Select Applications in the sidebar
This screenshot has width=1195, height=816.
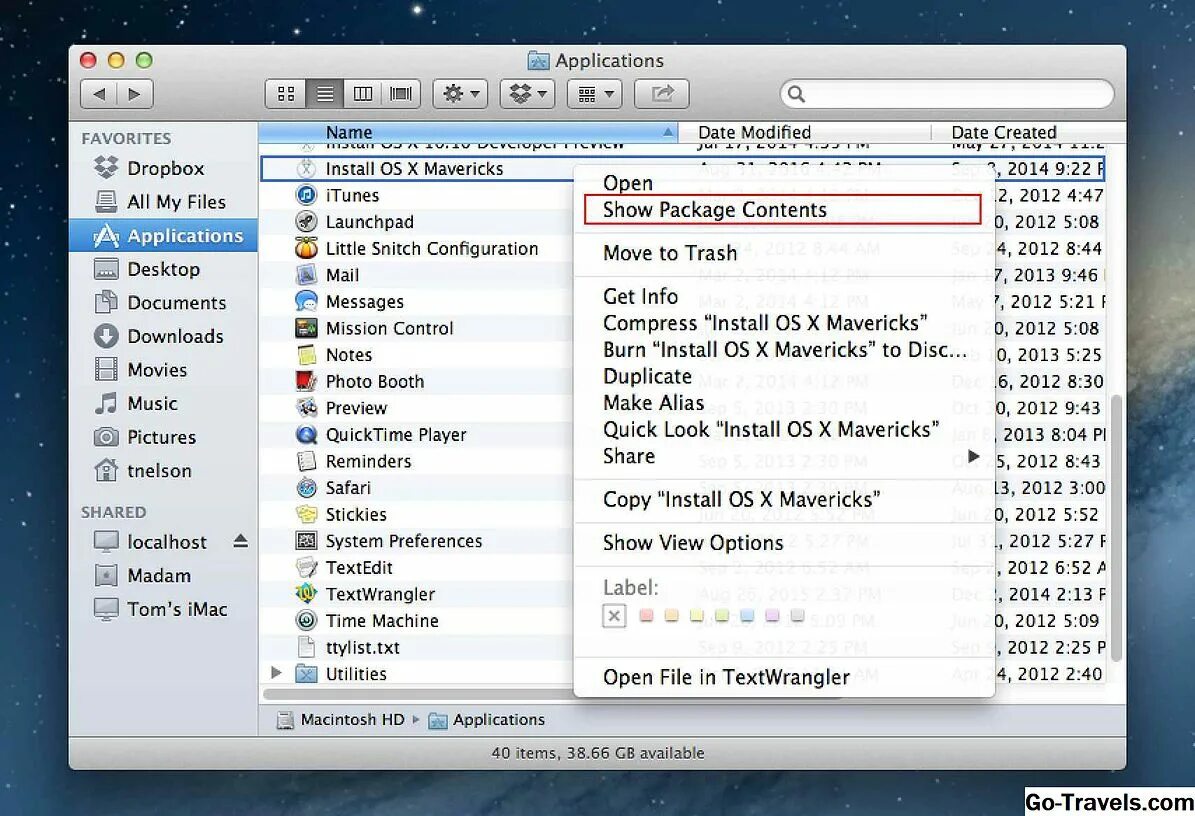click(163, 235)
